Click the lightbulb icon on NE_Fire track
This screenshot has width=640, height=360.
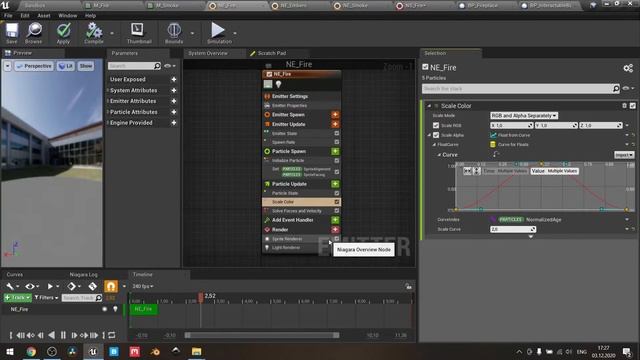click(115, 309)
